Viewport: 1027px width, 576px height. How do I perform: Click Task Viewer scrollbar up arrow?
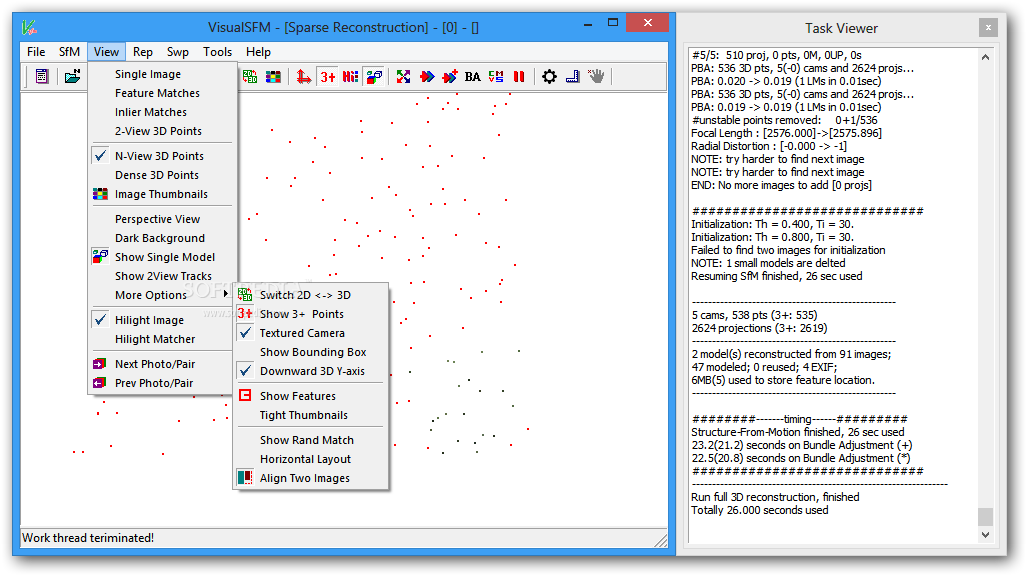pyautogui.click(x=985, y=57)
